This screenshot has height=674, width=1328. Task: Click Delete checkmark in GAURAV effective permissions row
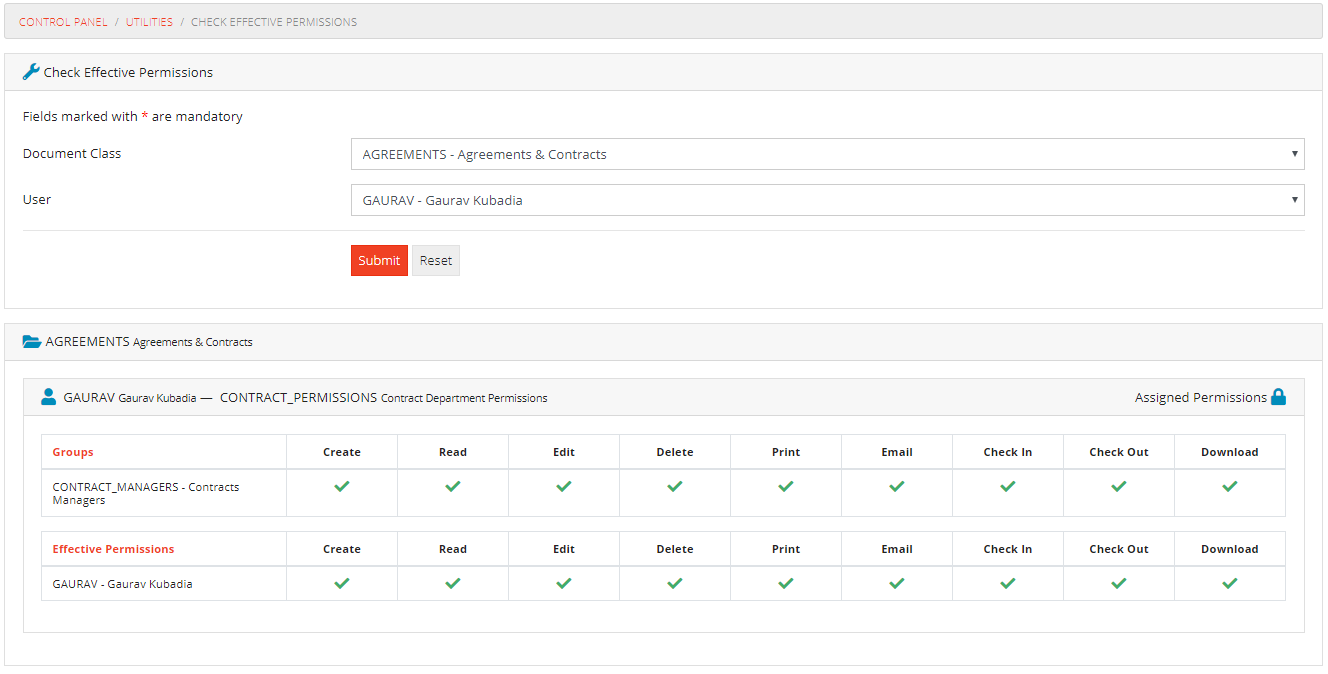675,583
